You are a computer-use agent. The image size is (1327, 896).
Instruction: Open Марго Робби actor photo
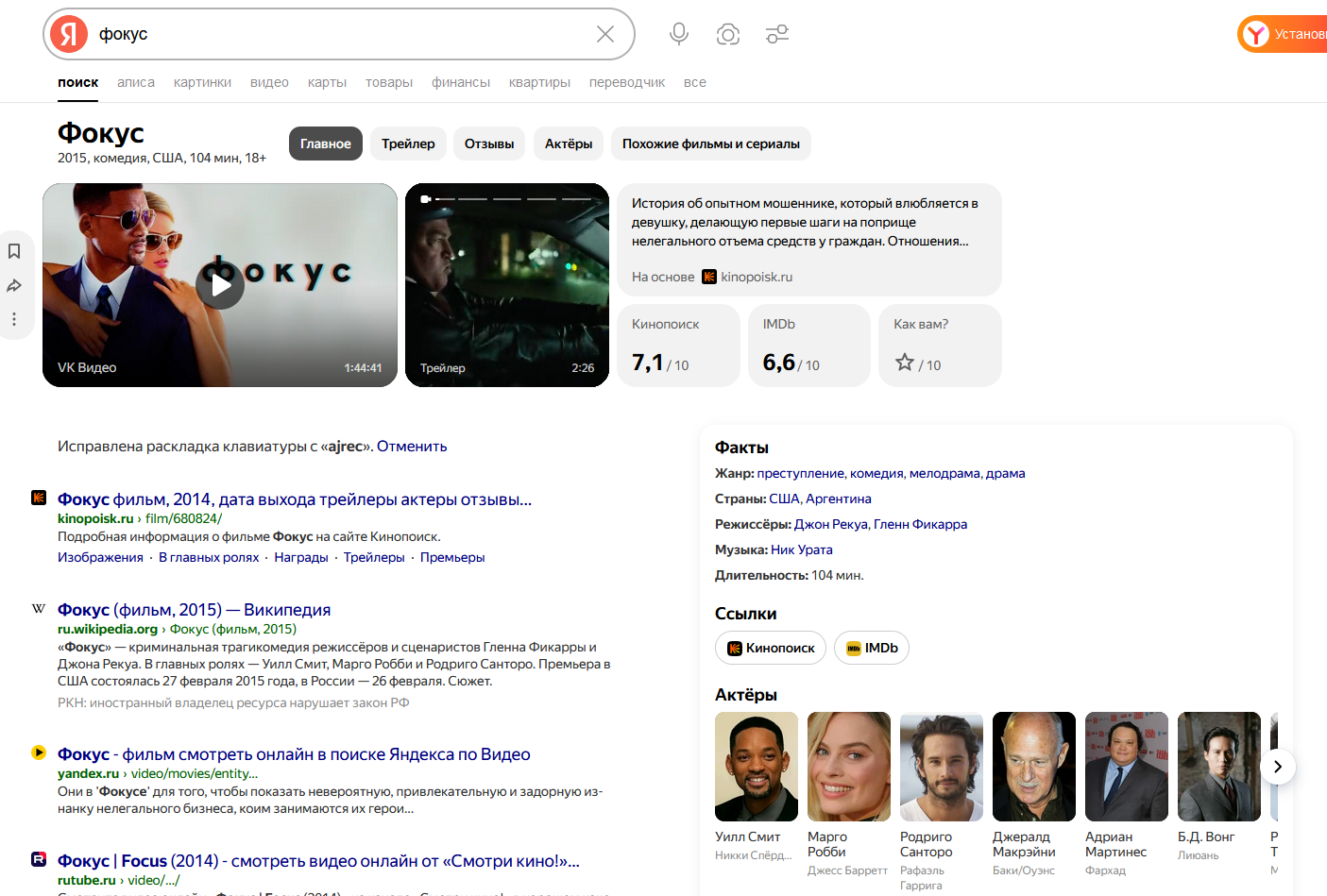849,767
